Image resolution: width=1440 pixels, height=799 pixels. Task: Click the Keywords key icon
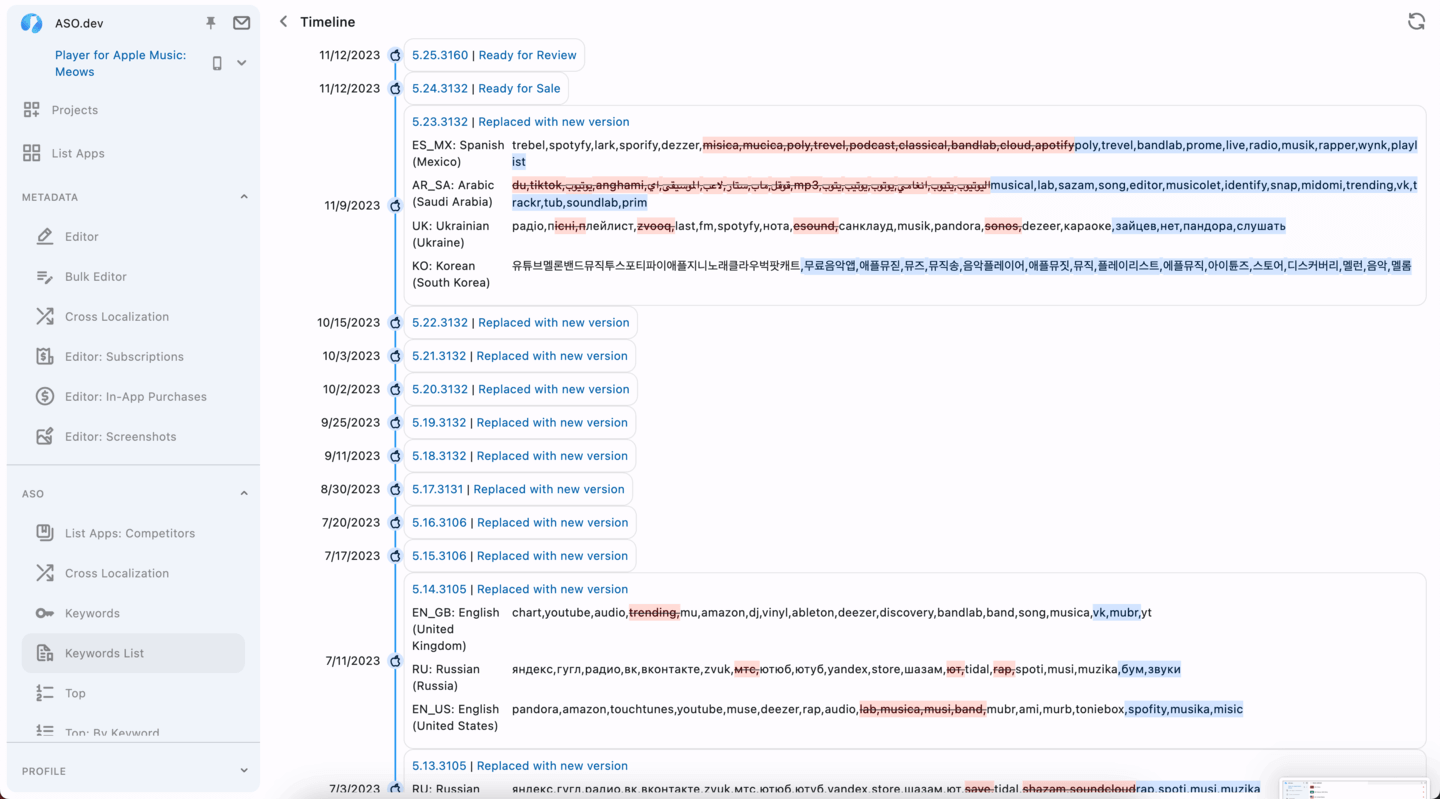point(45,613)
